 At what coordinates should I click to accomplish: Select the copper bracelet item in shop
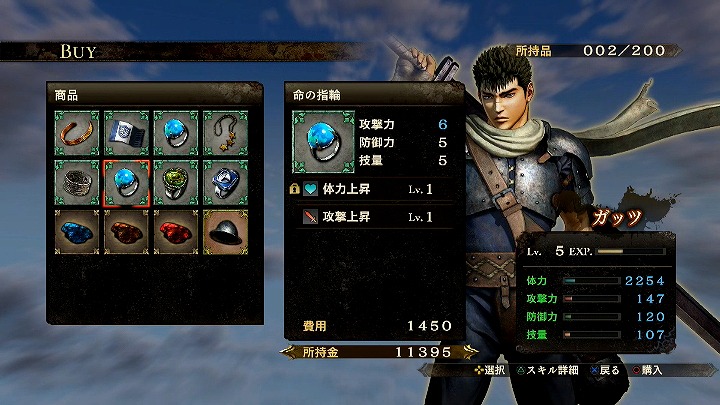coord(77,133)
